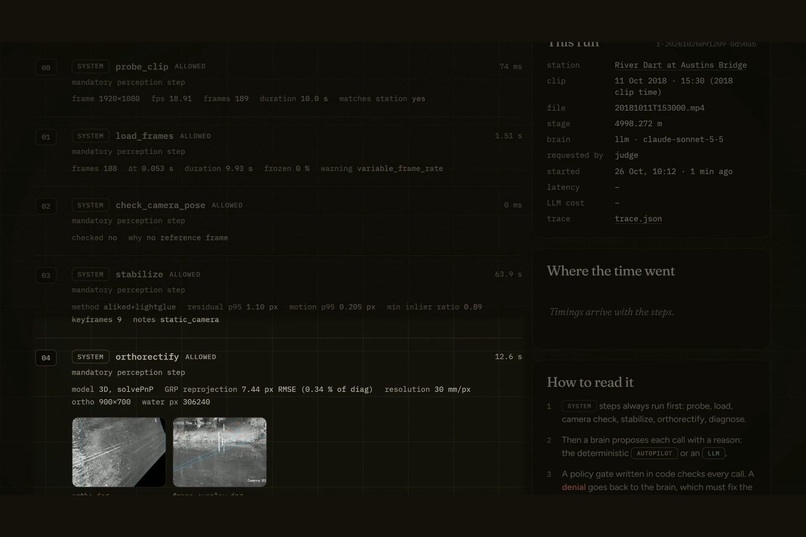806x537 pixels.
Task: Click the duration 10.0 s value in probe_clip
Action: coord(294,99)
